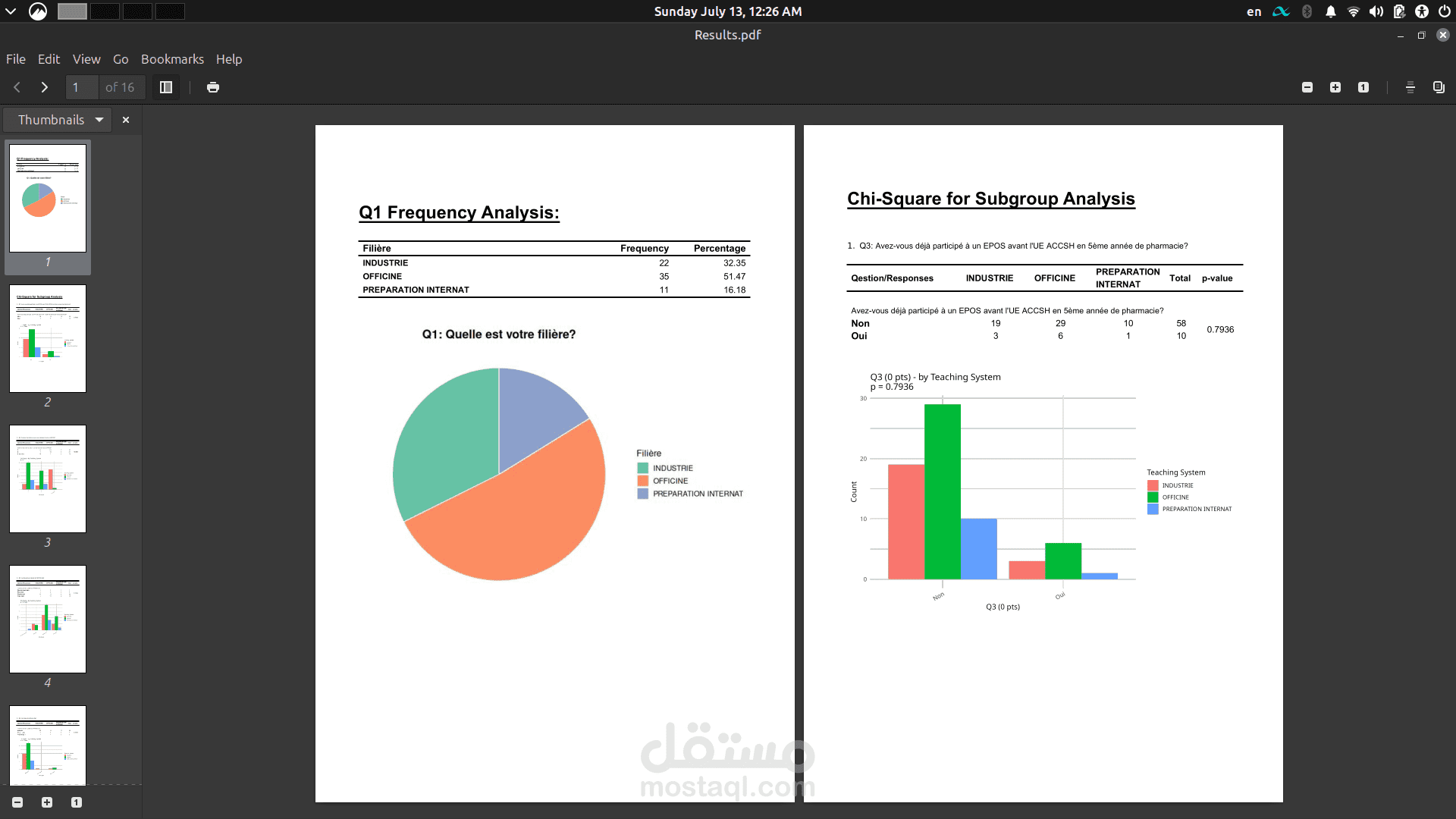Reset zoom to original size in toolbar
This screenshot has width=1456, height=819.
(1363, 87)
